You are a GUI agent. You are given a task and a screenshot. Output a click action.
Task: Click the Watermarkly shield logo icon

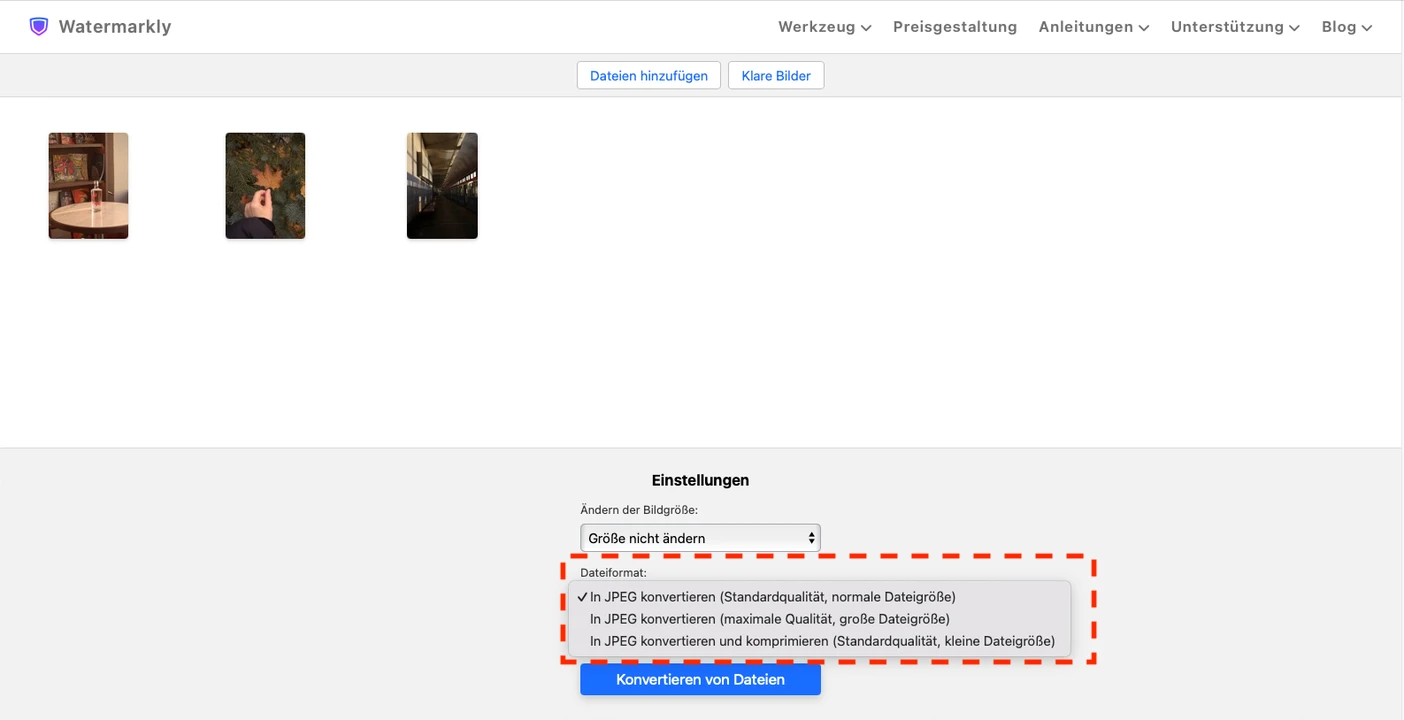point(39,27)
